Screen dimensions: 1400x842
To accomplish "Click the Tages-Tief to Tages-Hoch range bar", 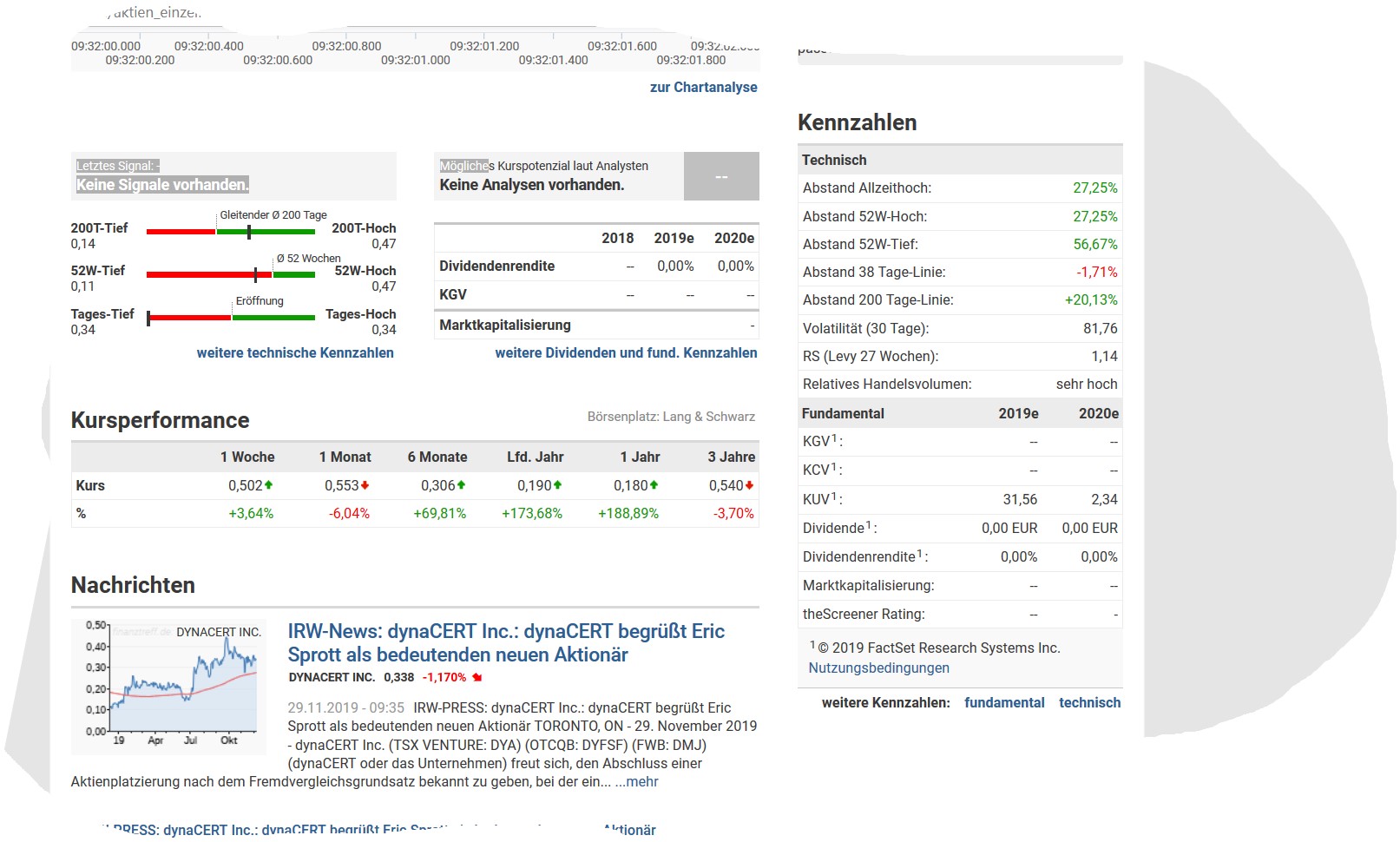I will (x=231, y=318).
